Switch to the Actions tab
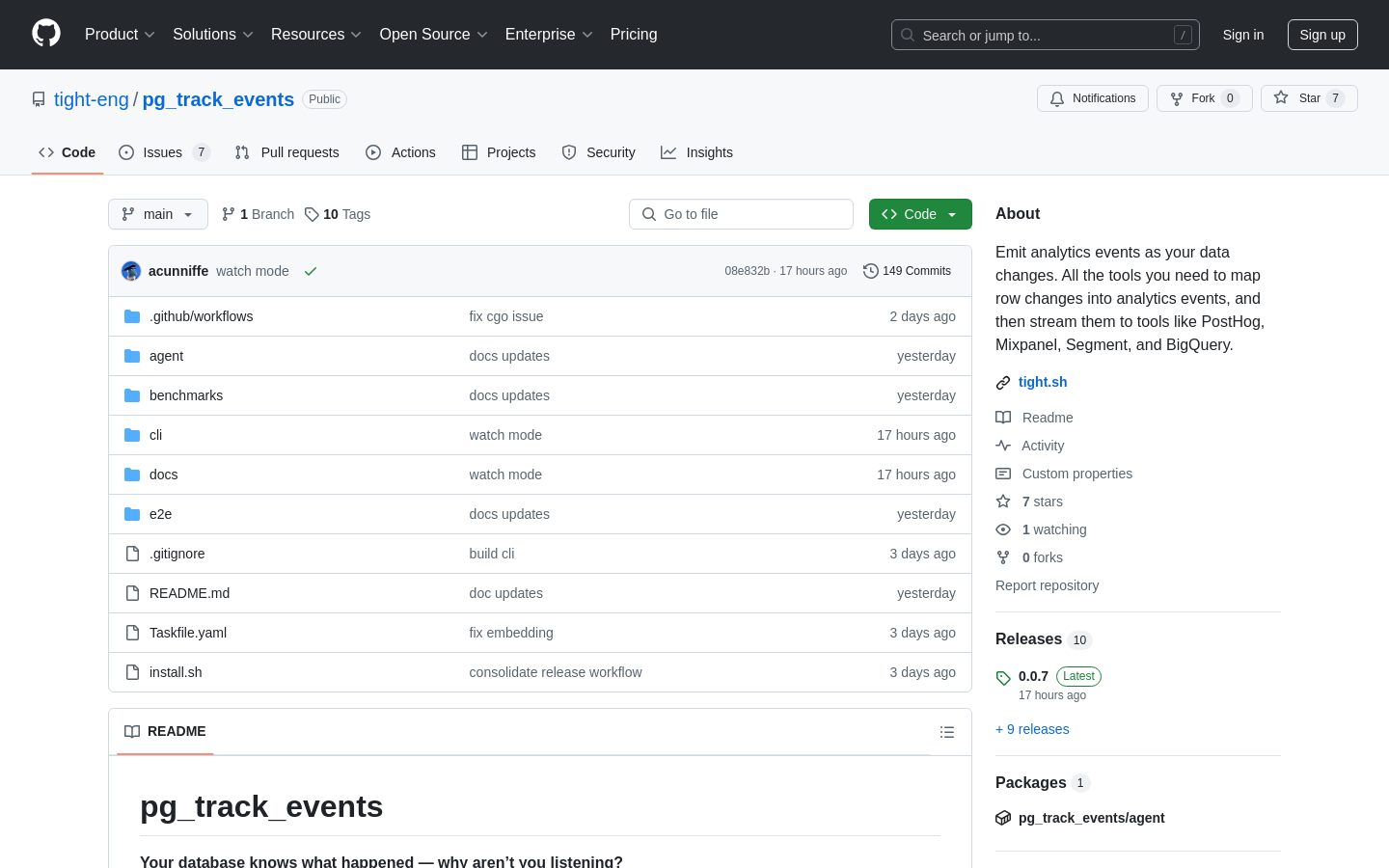This screenshot has height=868, width=1389. point(401,152)
